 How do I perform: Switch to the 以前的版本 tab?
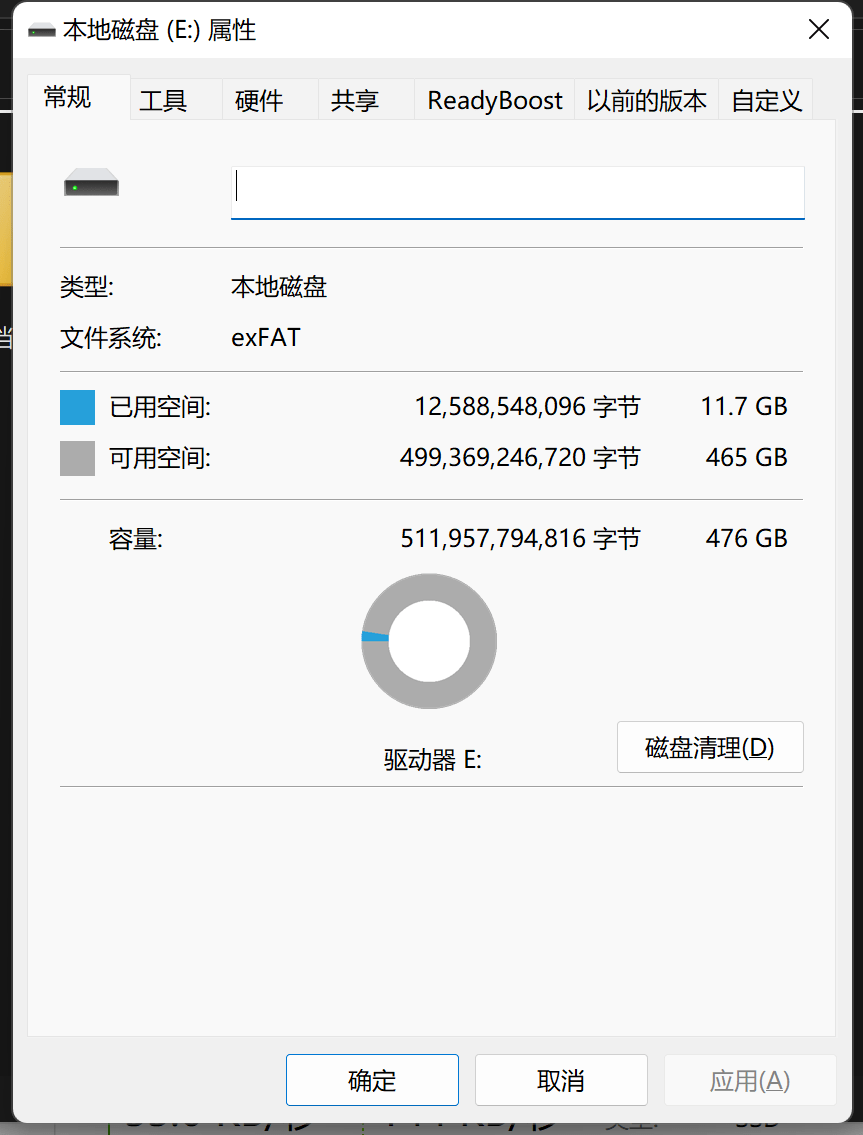pos(645,99)
